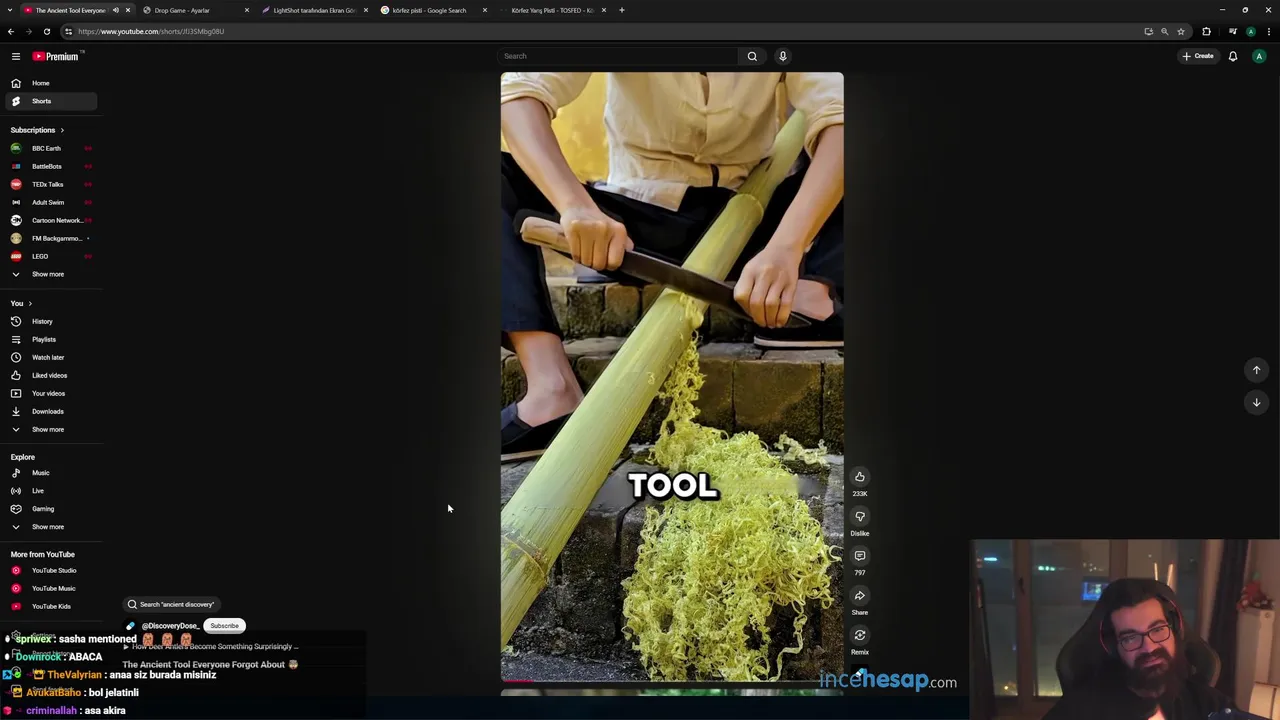1280x720 pixels.
Task: Open the YouTube hamburger guide menu
Action: click(x=16, y=56)
